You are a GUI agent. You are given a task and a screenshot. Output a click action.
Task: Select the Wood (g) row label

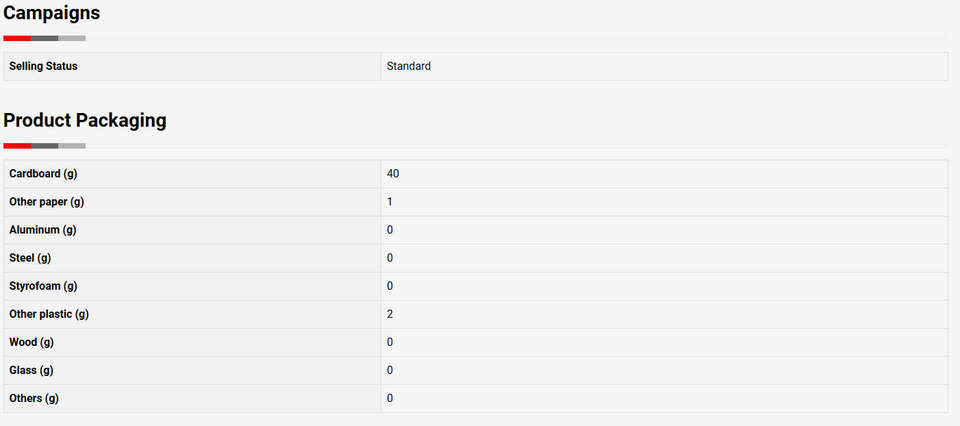click(31, 343)
